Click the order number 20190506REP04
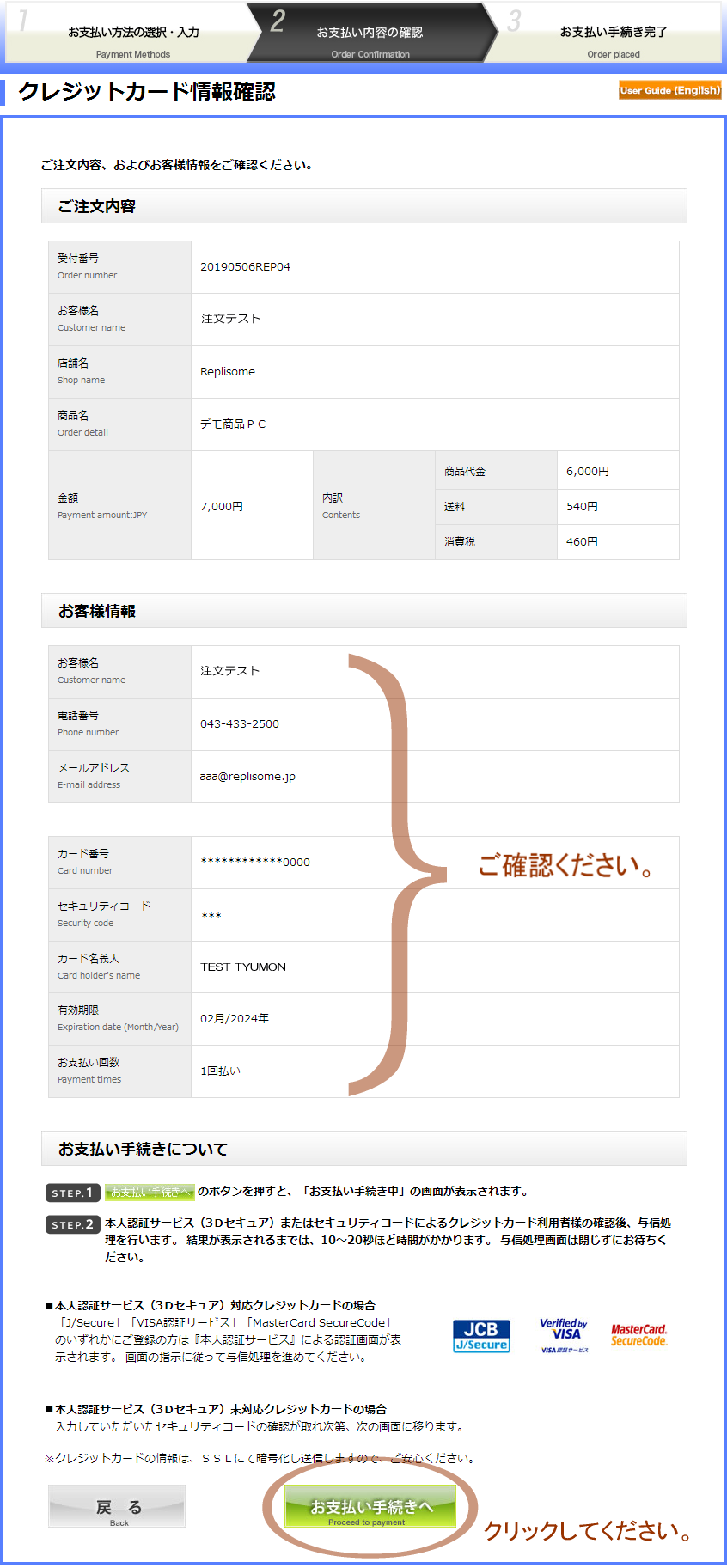This screenshot has width=727, height=1568. click(x=245, y=267)
